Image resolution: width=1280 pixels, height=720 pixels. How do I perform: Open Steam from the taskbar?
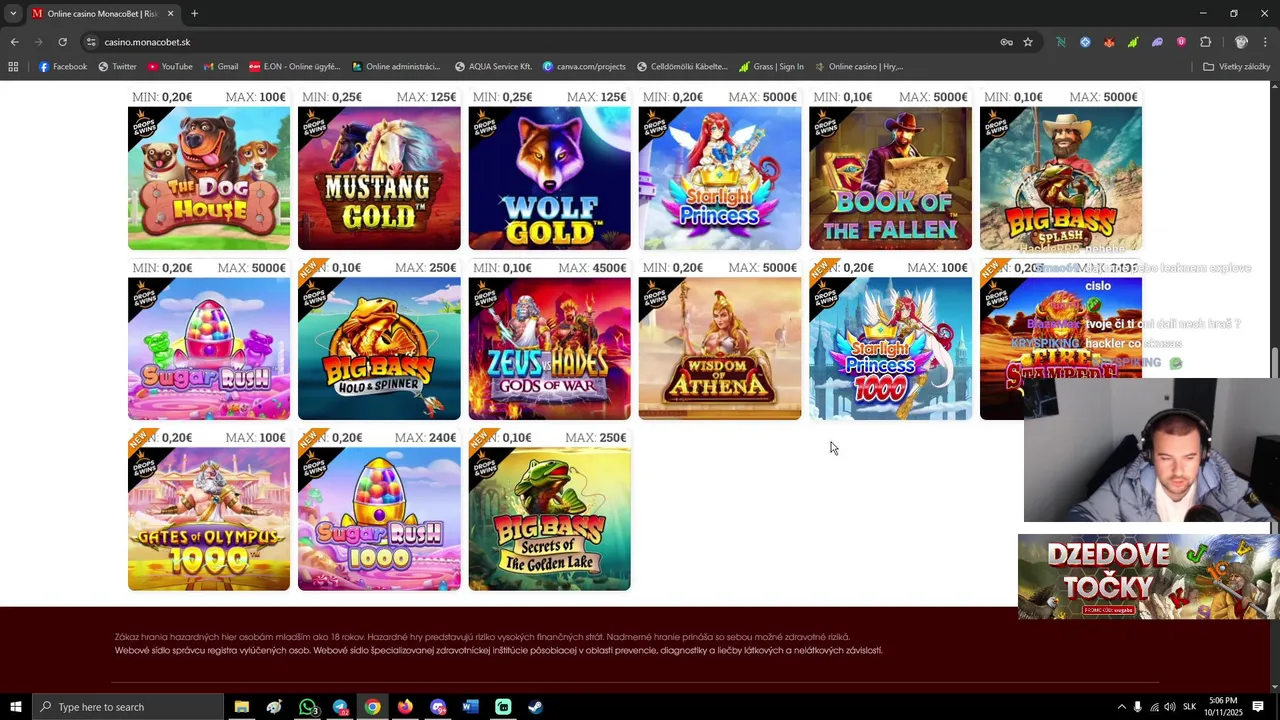(x=535, y=707)
